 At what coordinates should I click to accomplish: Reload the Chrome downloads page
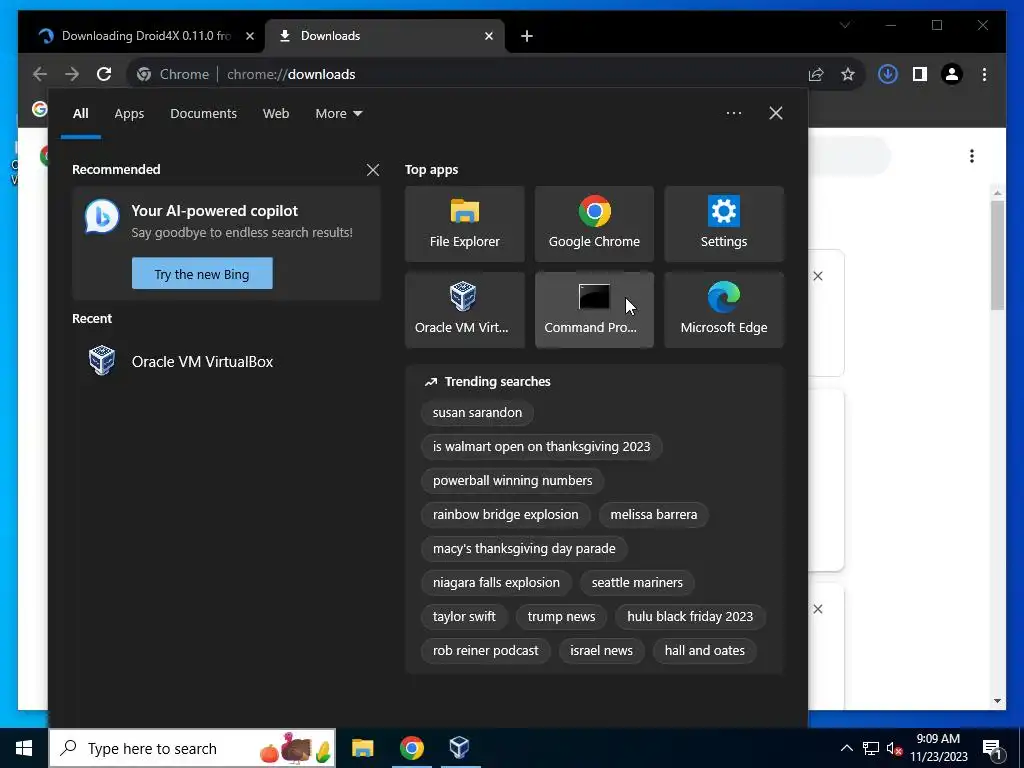pos(104,74)
